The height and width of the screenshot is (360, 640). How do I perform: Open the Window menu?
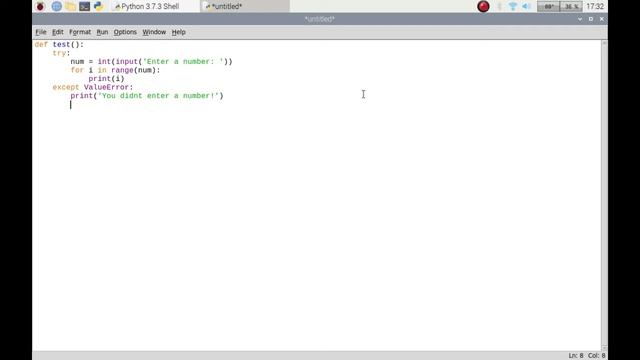154,32
